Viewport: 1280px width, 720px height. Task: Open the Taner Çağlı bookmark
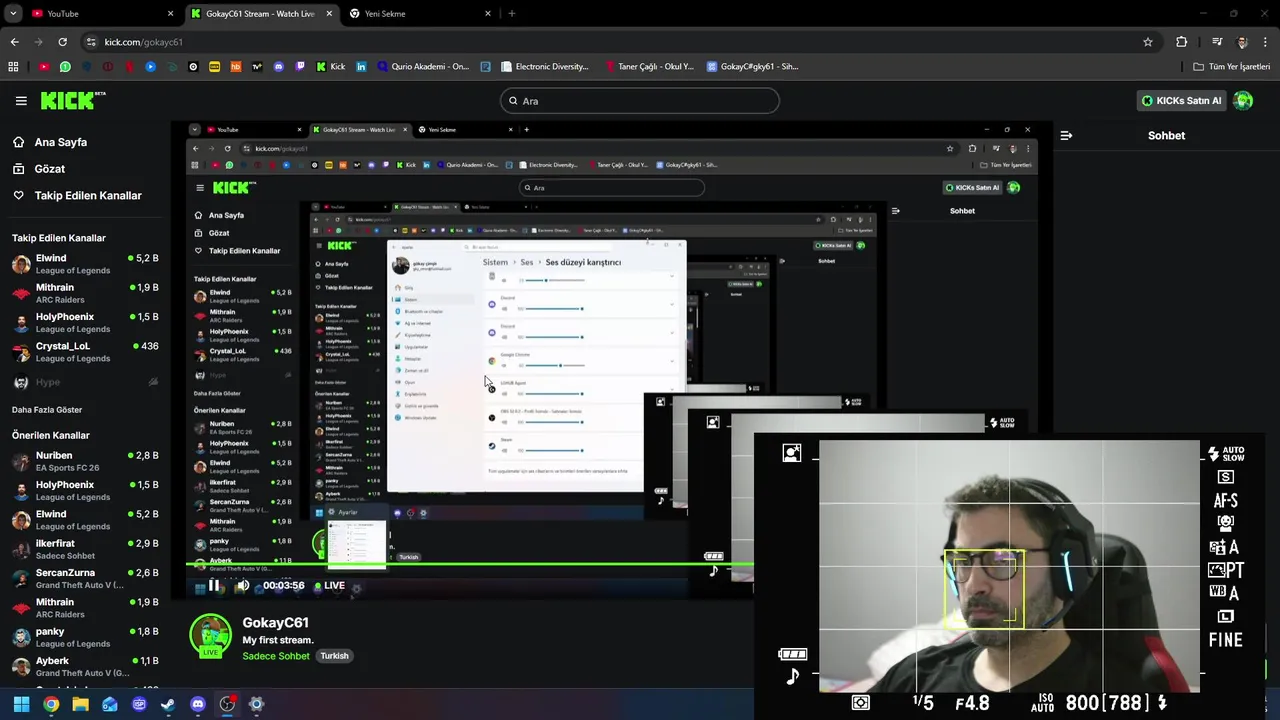[650, 67]
